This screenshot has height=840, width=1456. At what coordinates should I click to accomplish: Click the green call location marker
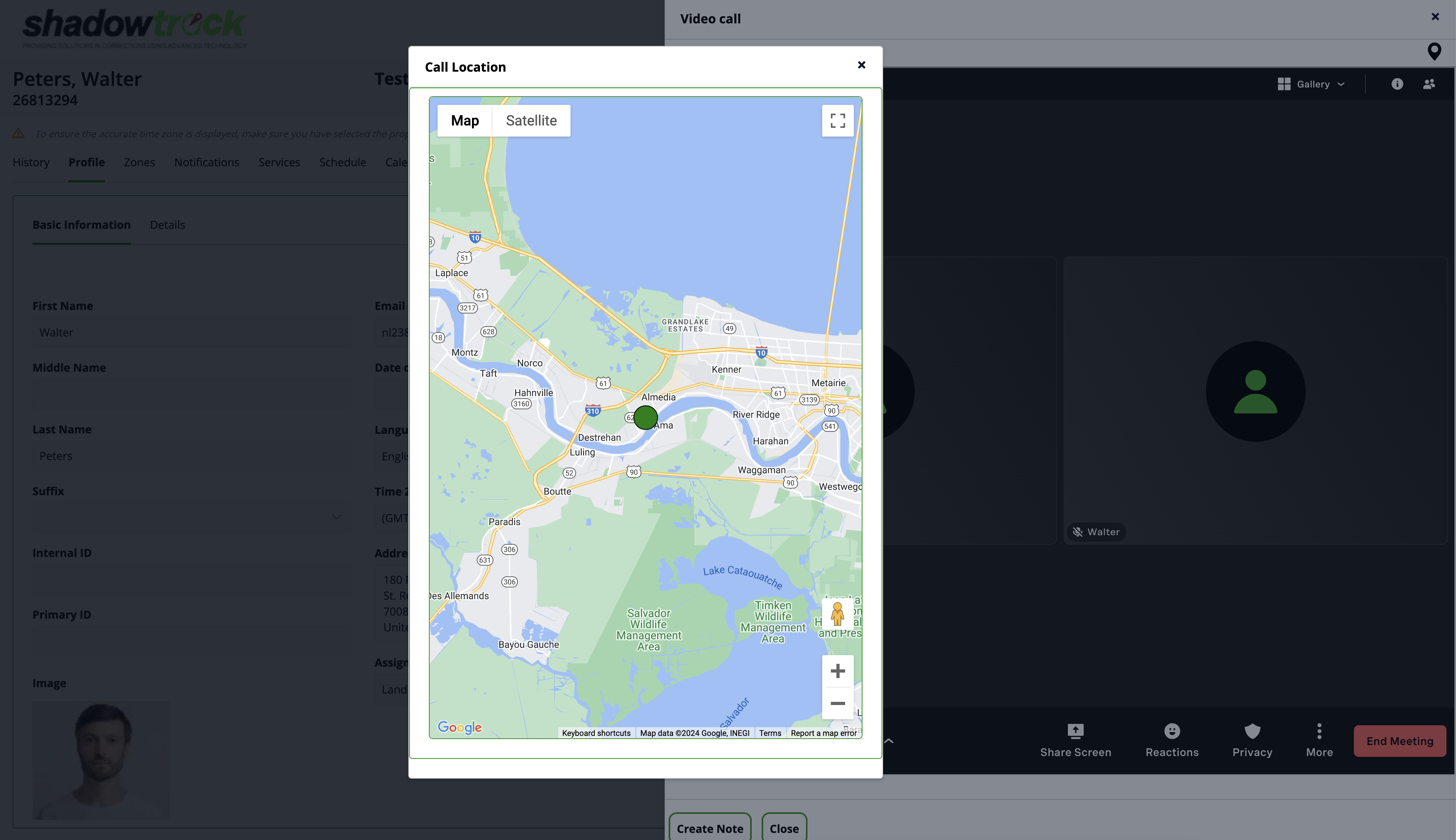(645, 417)
